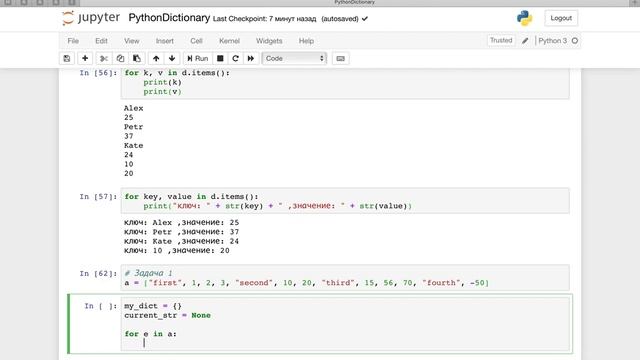Screen dimensions: 640x360
Task: Restart the kernel icon
Action: point(236,58)
